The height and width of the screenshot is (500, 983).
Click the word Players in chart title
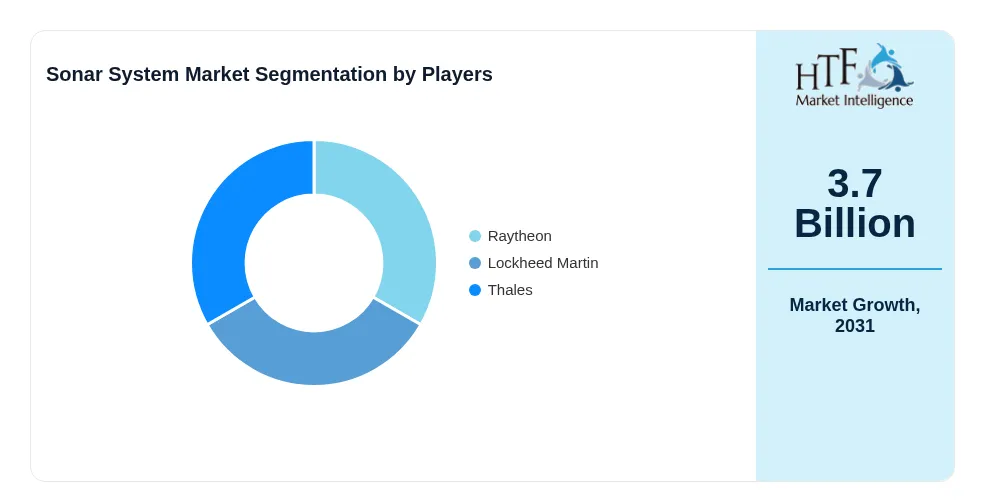457,74
